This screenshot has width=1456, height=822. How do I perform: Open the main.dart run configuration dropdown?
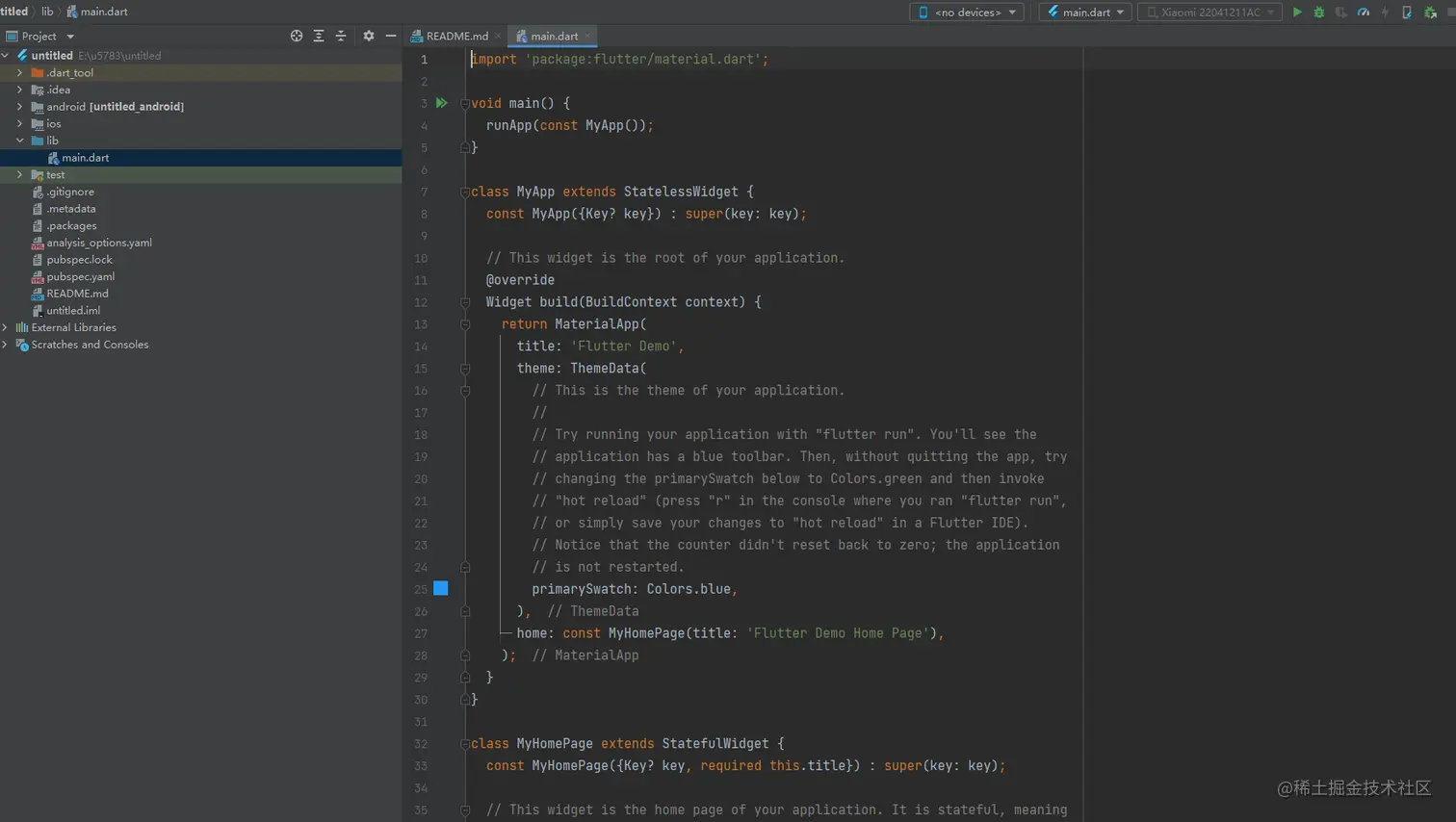pos(1085,13)
